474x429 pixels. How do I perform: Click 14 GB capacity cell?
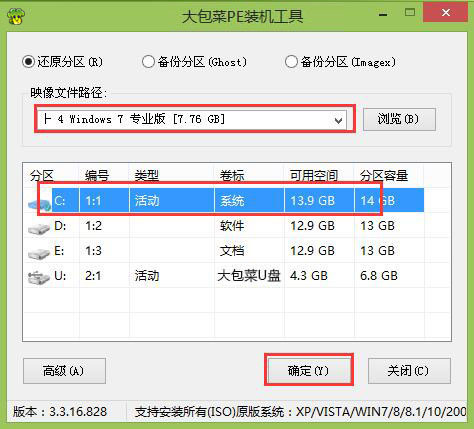pyautogui.click(x=377, y=201)
